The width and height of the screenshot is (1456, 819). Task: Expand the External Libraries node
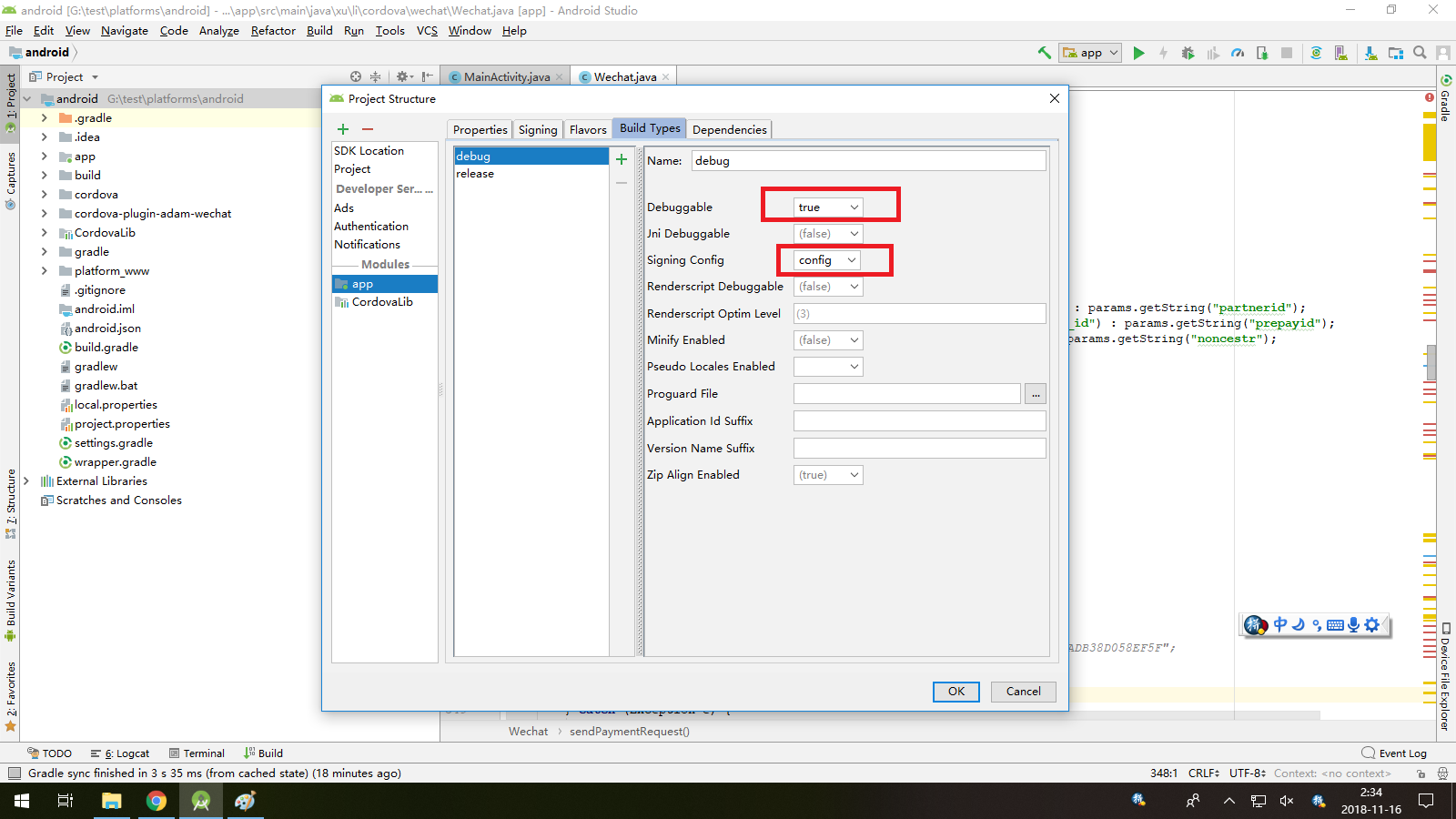click(x=25, y=481)
